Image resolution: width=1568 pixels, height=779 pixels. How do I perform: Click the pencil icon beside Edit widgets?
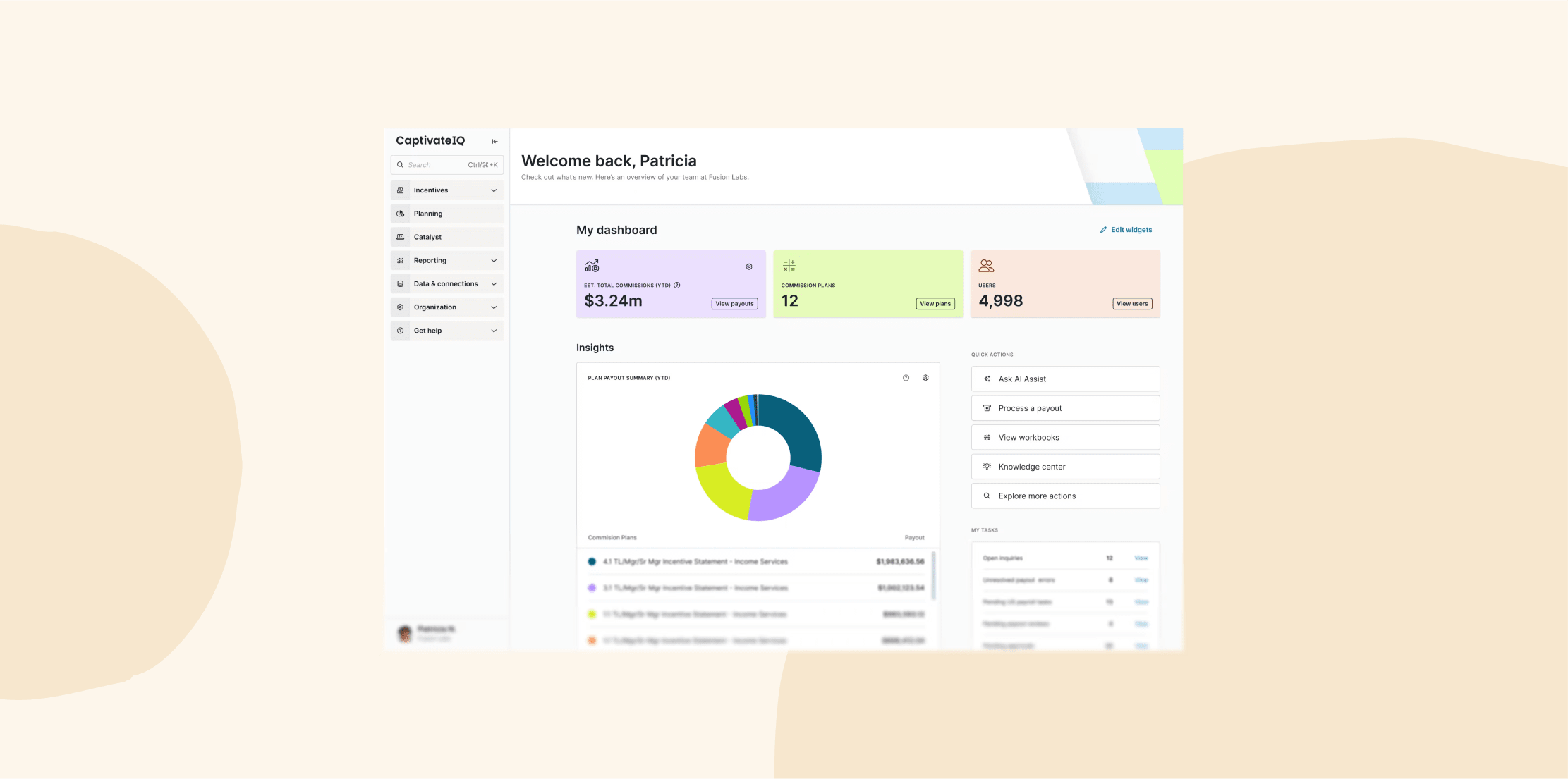click(1103, 230)
